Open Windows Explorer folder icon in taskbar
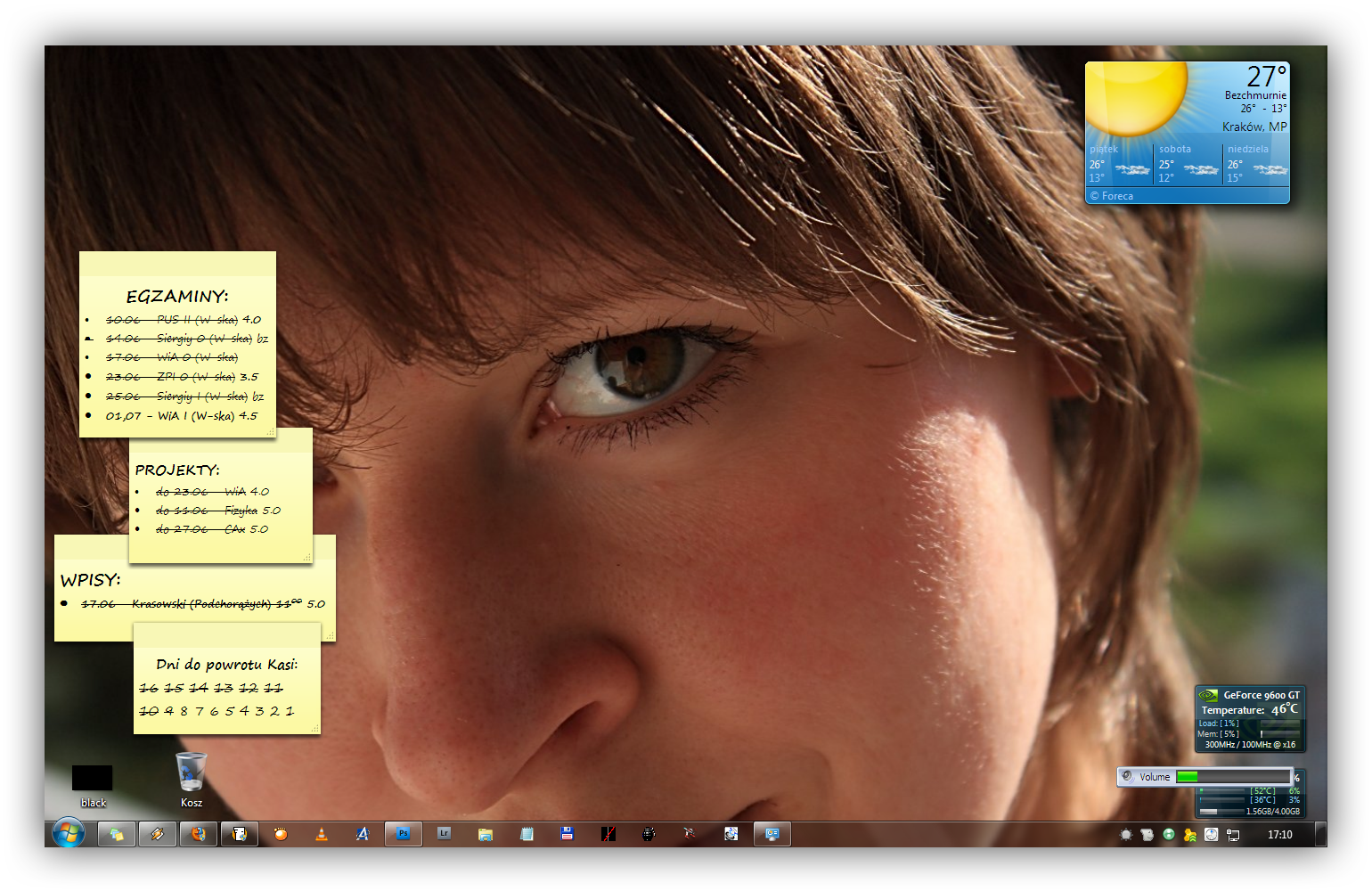 pyautogui.click(x=485, y=834)
